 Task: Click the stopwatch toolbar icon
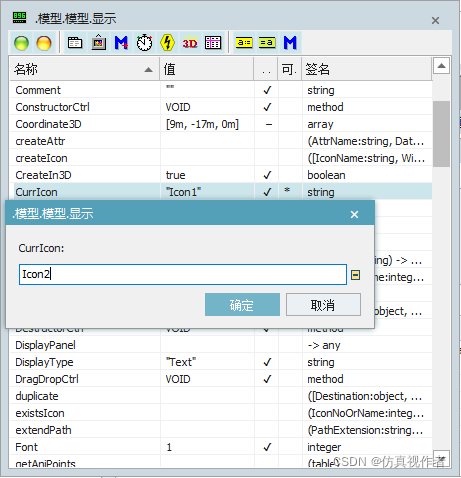(x=144, y=43)
